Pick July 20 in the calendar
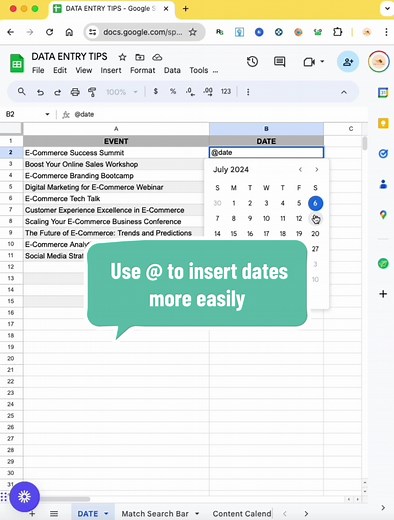This screenshot has height=520, width=394. click(315, 234)
